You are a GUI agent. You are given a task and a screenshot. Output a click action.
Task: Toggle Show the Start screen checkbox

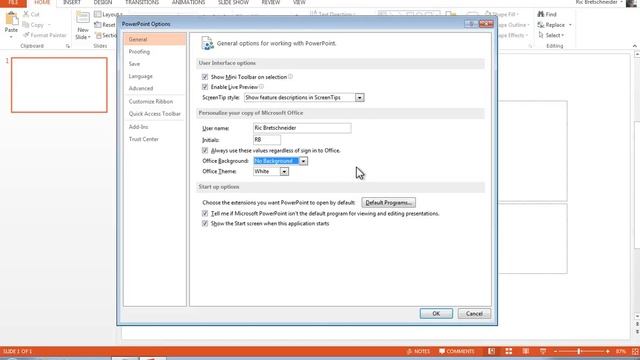pos(205,224)
